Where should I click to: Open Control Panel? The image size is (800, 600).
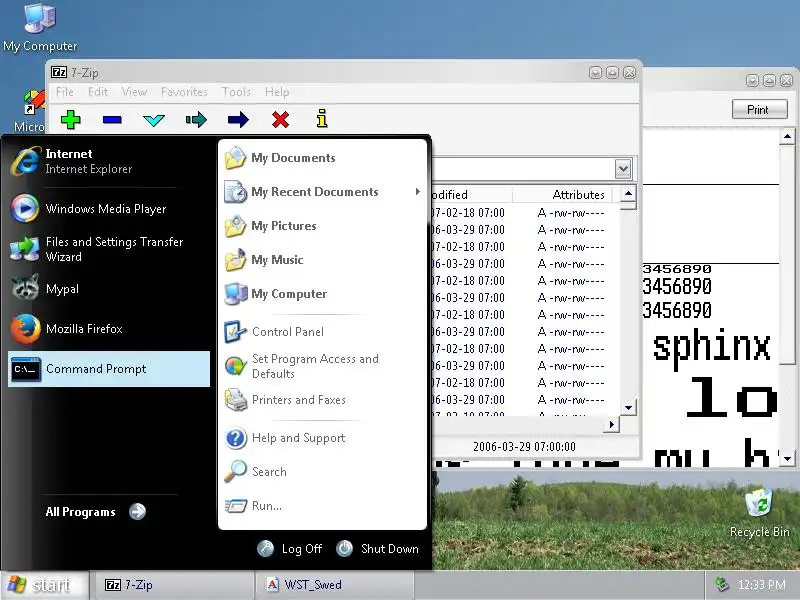(322, 332)
